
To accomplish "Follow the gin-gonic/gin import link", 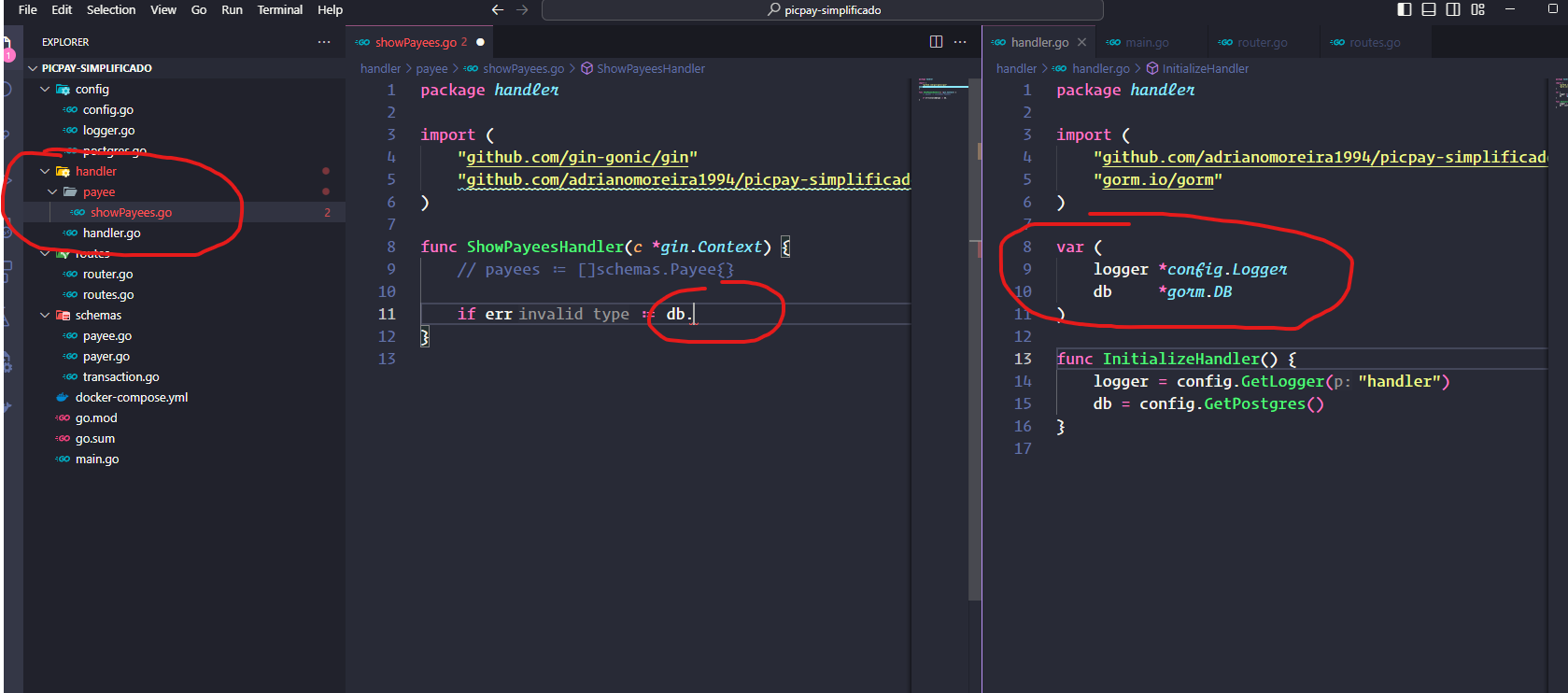I will (577, 157).
